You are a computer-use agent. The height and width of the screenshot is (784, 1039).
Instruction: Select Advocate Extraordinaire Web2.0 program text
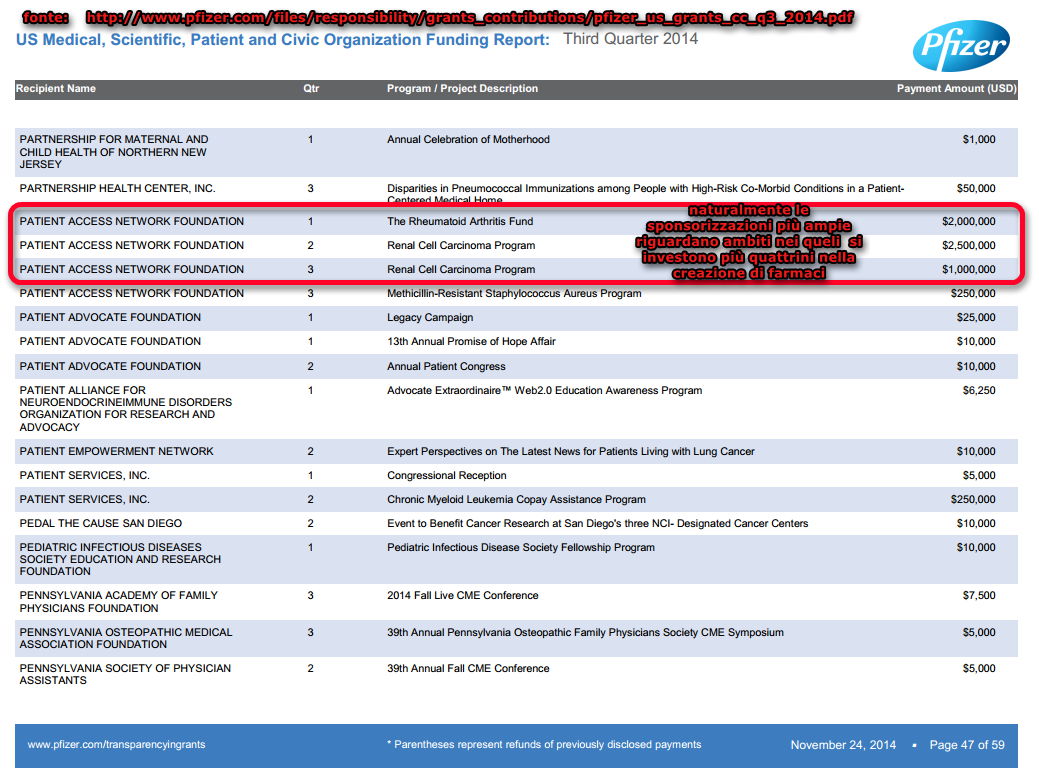point(545,390)
